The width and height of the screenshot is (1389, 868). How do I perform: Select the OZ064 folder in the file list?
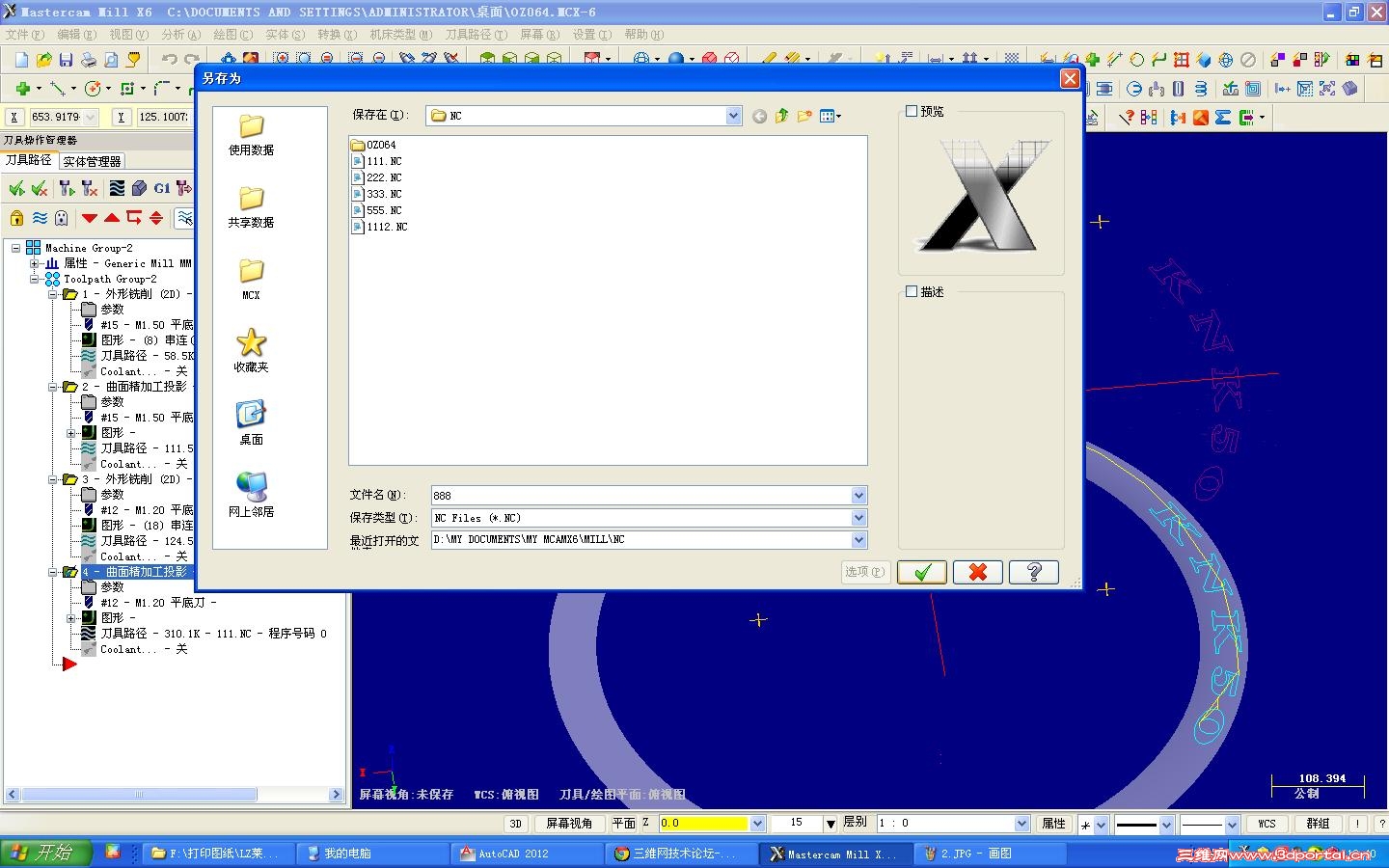[x=374, y=145]
